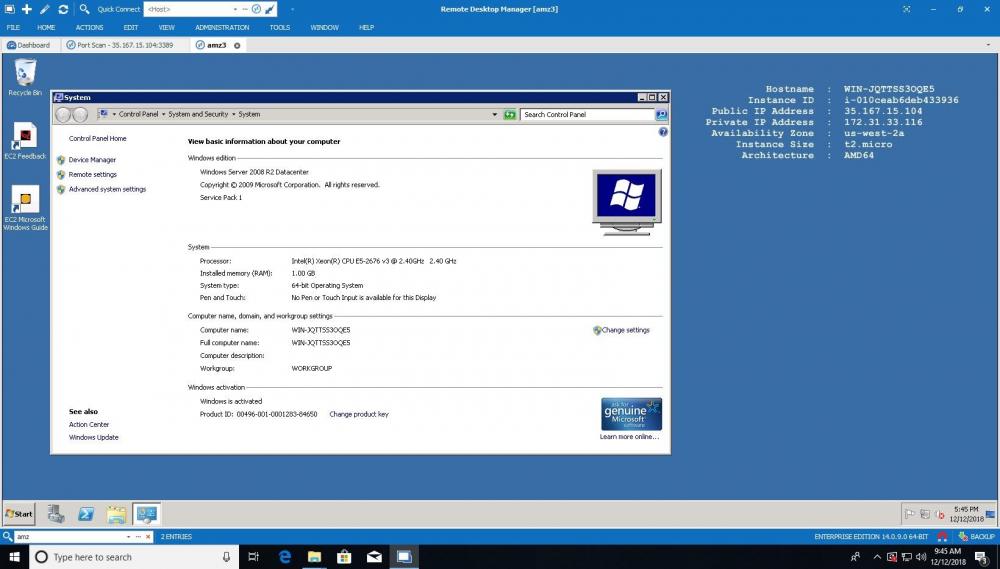1000x569 pixels.
Task: Open Server Manager in remote taskbar
Action: 56,514
